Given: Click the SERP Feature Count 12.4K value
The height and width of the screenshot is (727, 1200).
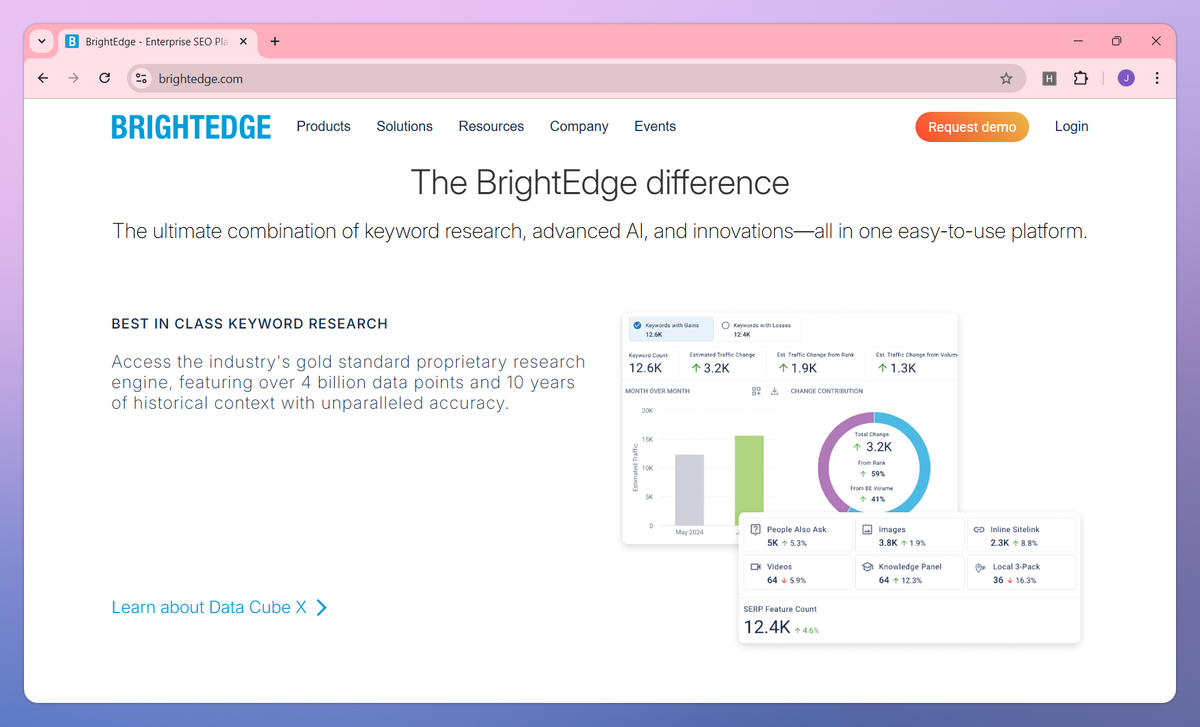Looking at the screenshot, I should click(767, 627).
